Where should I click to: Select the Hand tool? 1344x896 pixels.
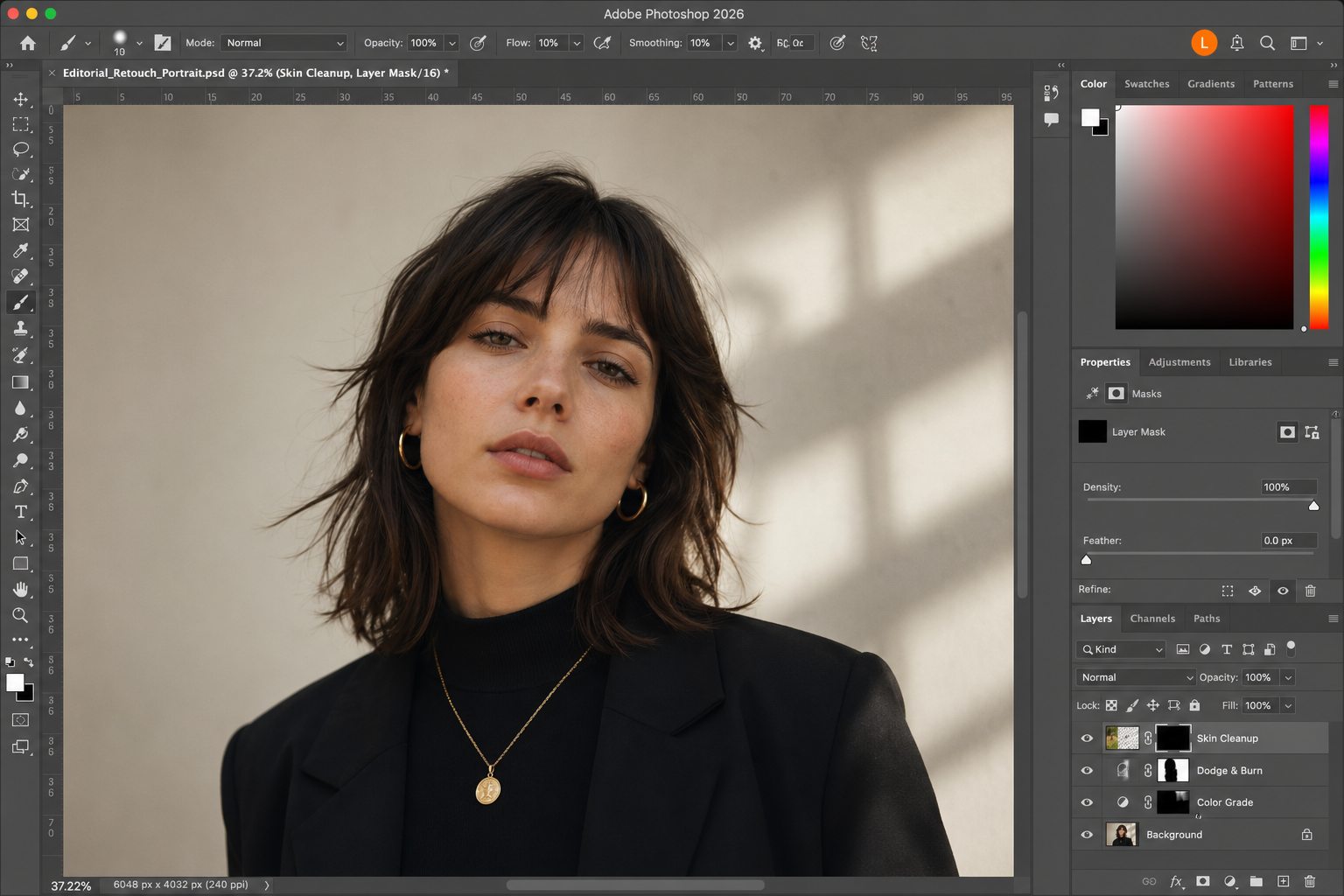tap(20, 590)
